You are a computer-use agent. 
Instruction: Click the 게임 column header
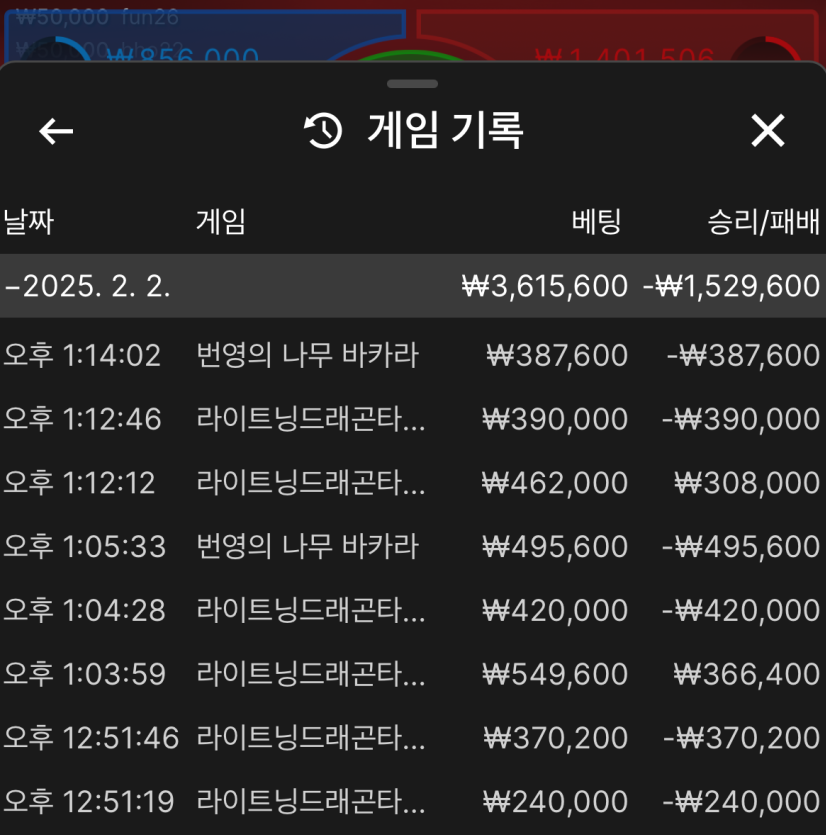point(220,221)
